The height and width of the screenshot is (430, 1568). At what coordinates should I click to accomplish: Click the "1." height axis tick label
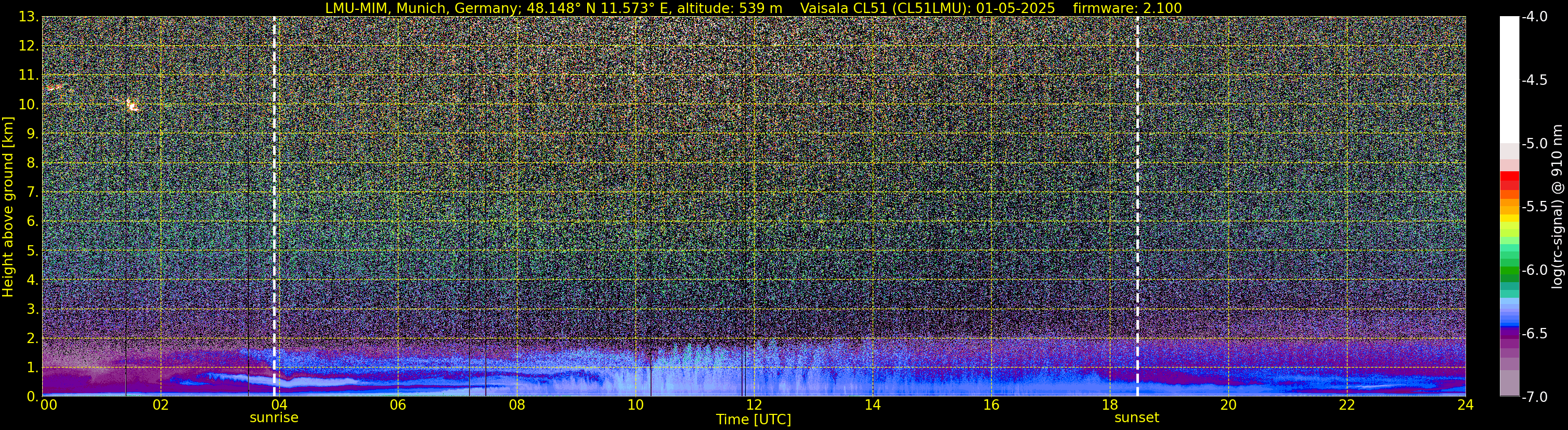(33, 368)
